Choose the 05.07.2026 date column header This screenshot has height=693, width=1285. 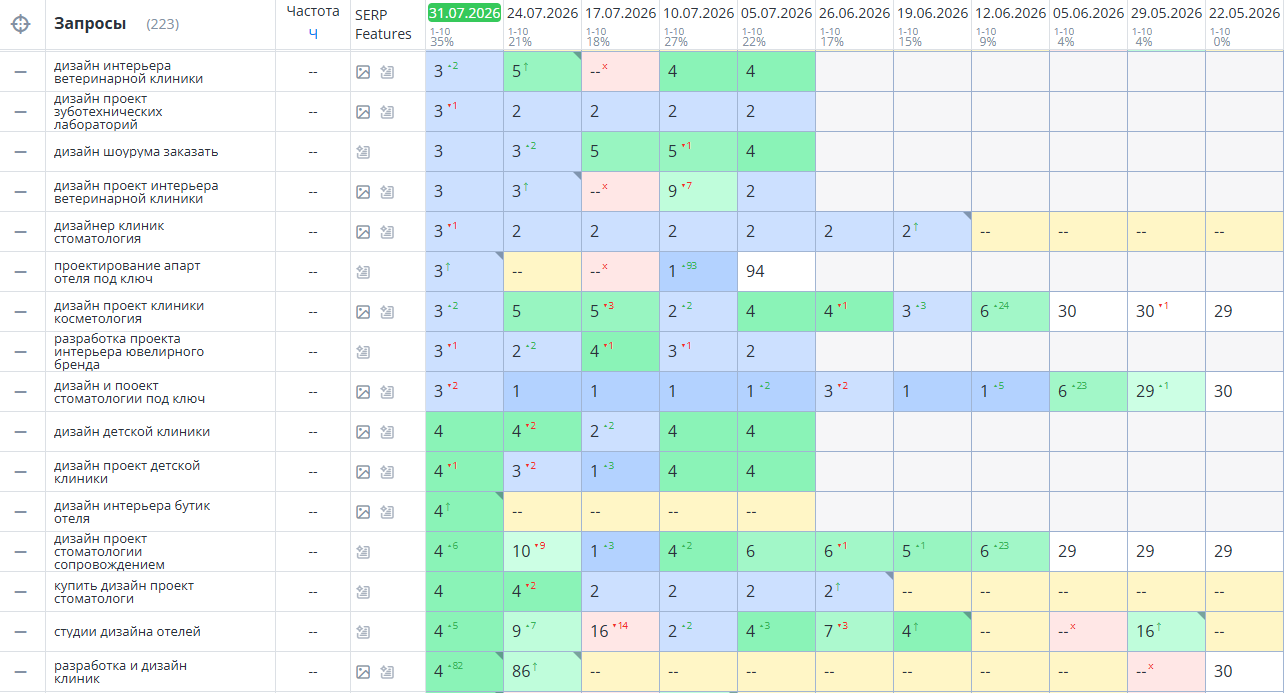776,13
